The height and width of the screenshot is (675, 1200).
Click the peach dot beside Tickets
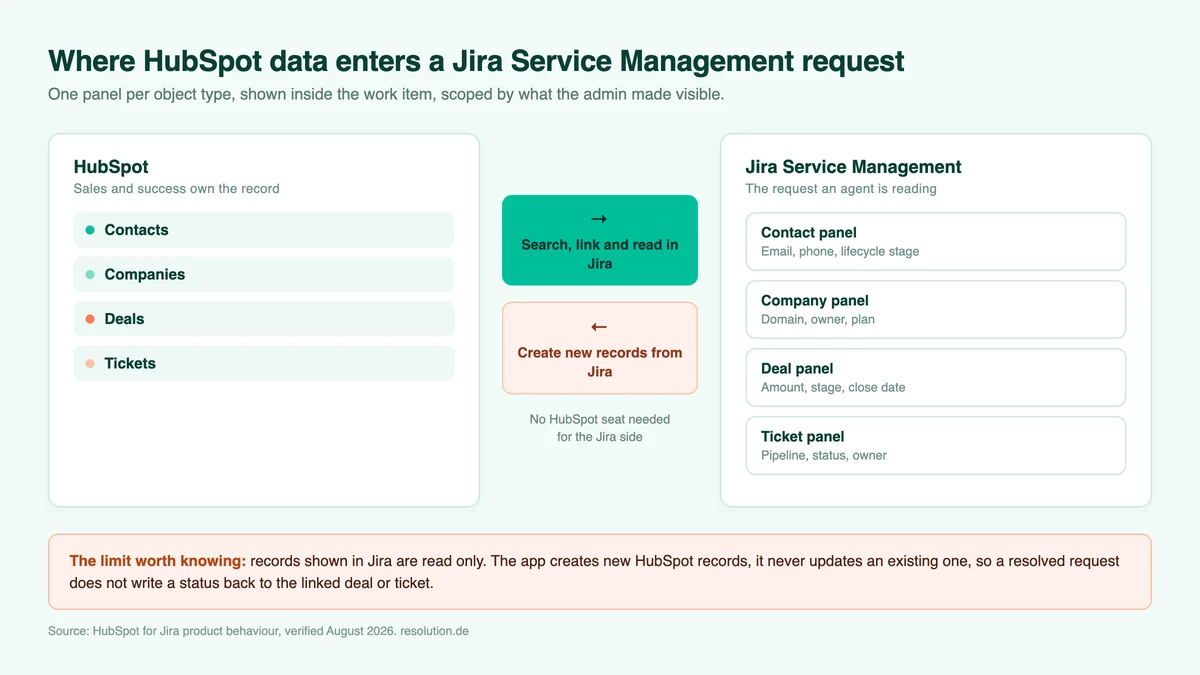pos(90,363)
